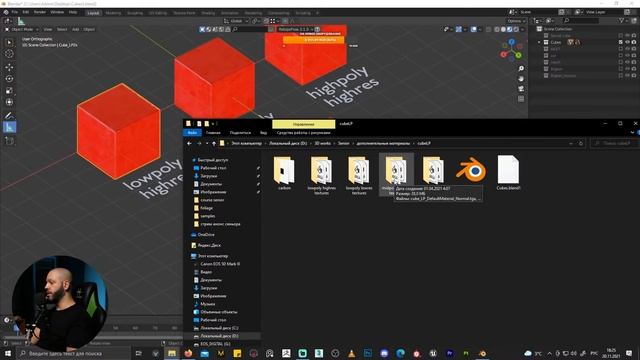Image resolution: width=640 pixels, height=360 pixels.
Task: Open Global transform orientation dropdown
Action: point(236,21)
